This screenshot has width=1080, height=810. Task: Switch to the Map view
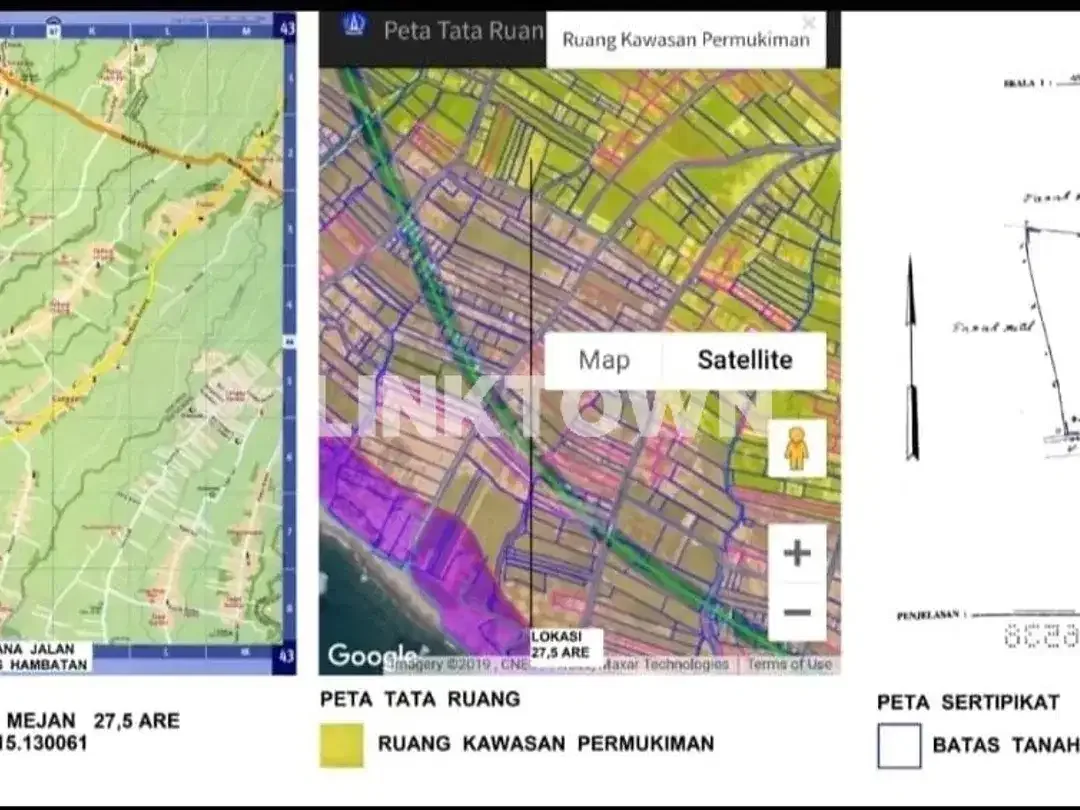pyautogui.click(x=604, y=360)
